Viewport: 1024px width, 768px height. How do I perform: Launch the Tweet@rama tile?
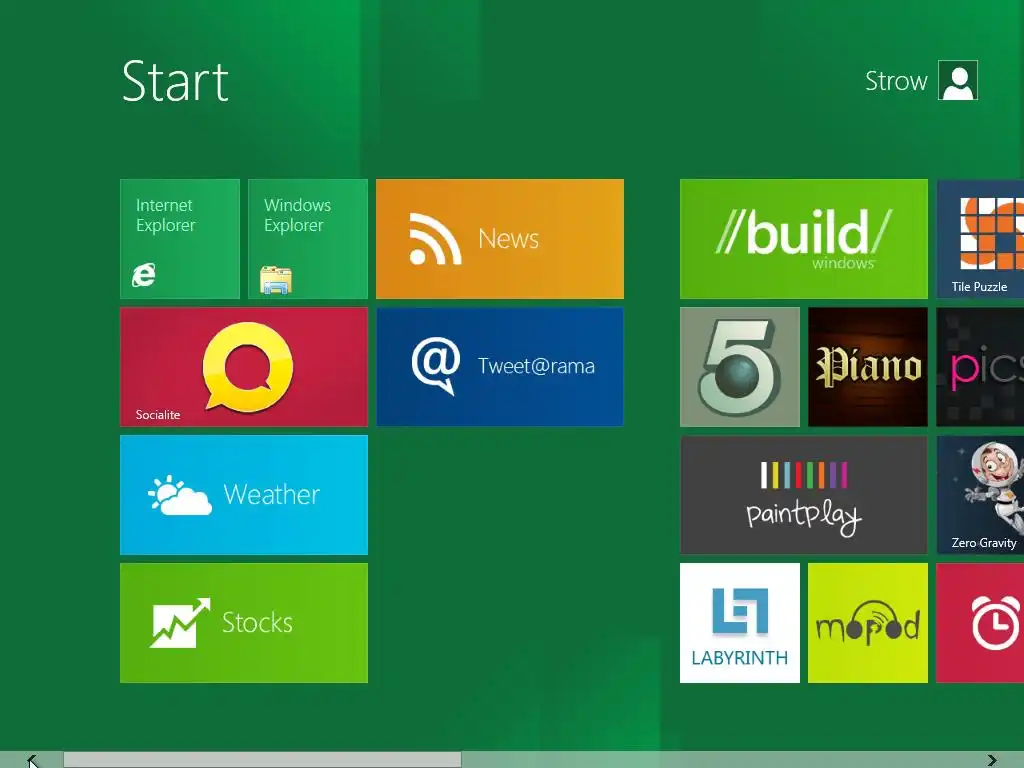[x=500, y=367]
